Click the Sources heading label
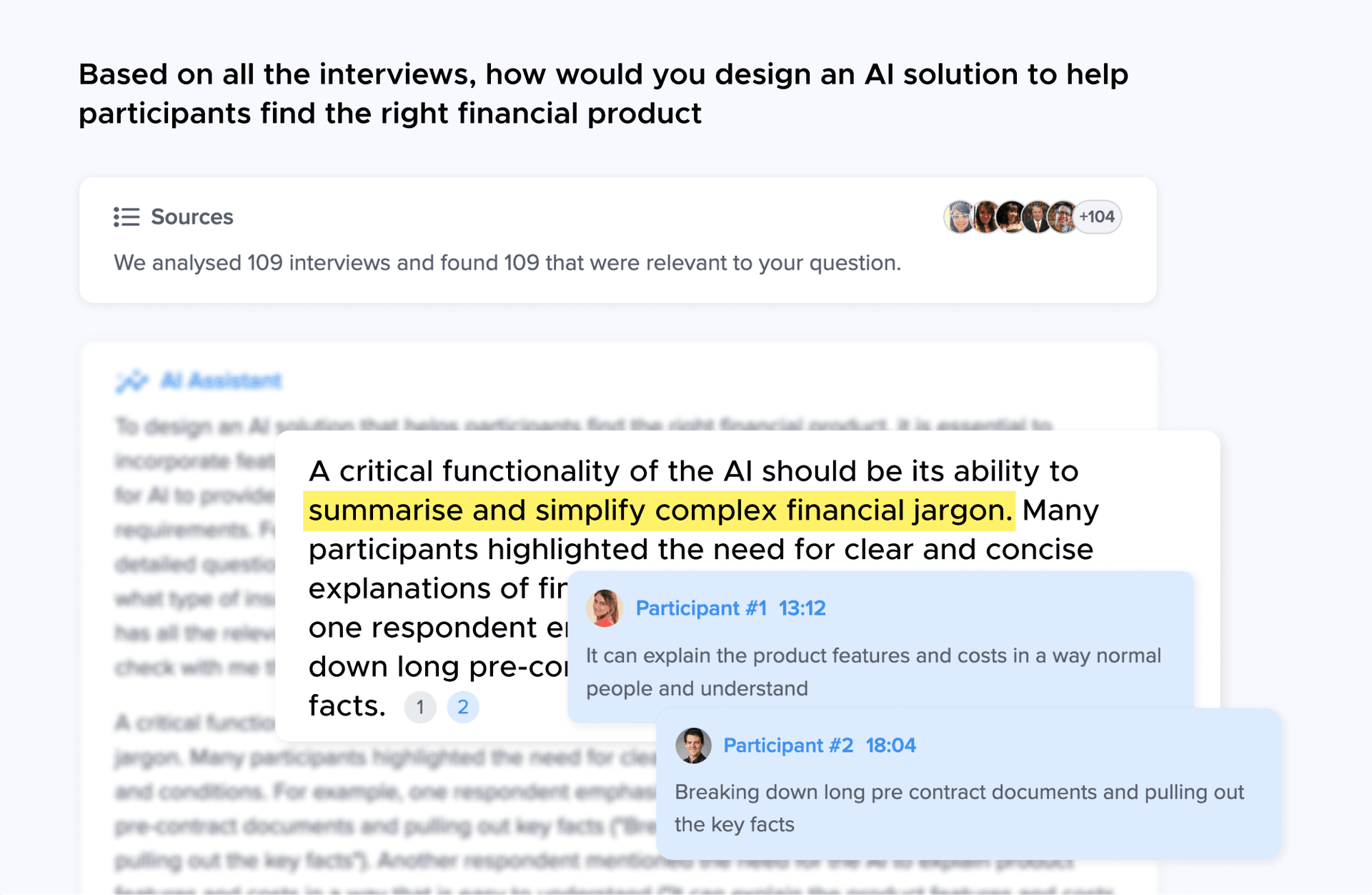Viewport: 1372px width, 895px height. pyautogui.click(x=192, y=217)
